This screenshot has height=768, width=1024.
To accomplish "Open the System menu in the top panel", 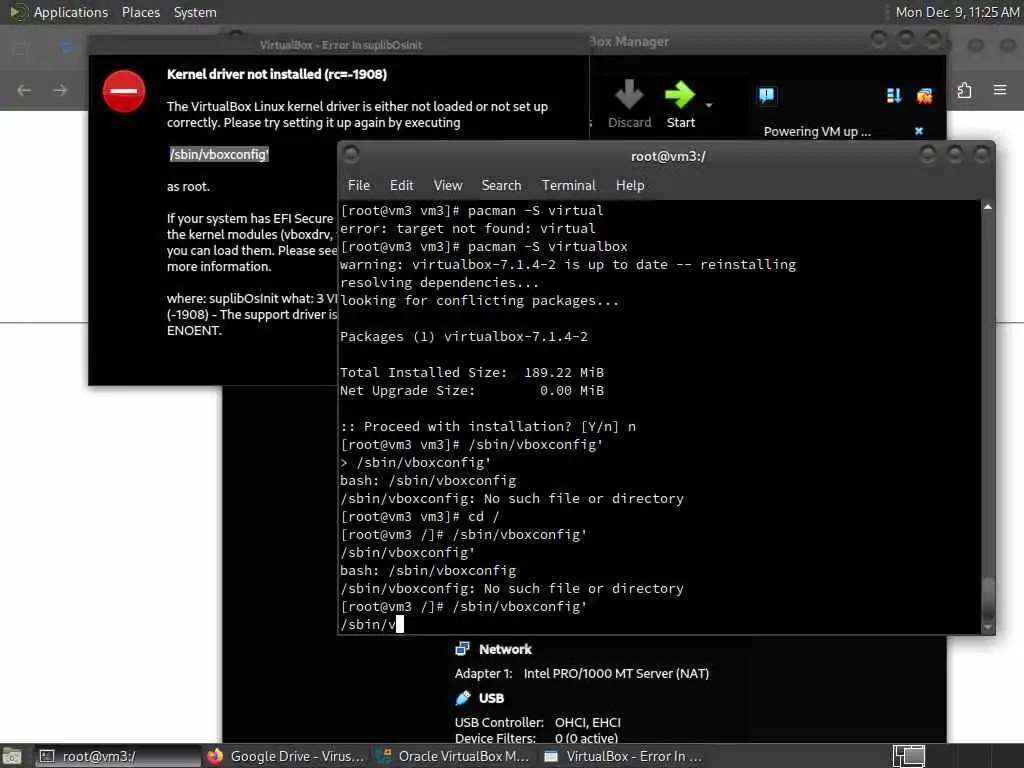I will 195,12.
